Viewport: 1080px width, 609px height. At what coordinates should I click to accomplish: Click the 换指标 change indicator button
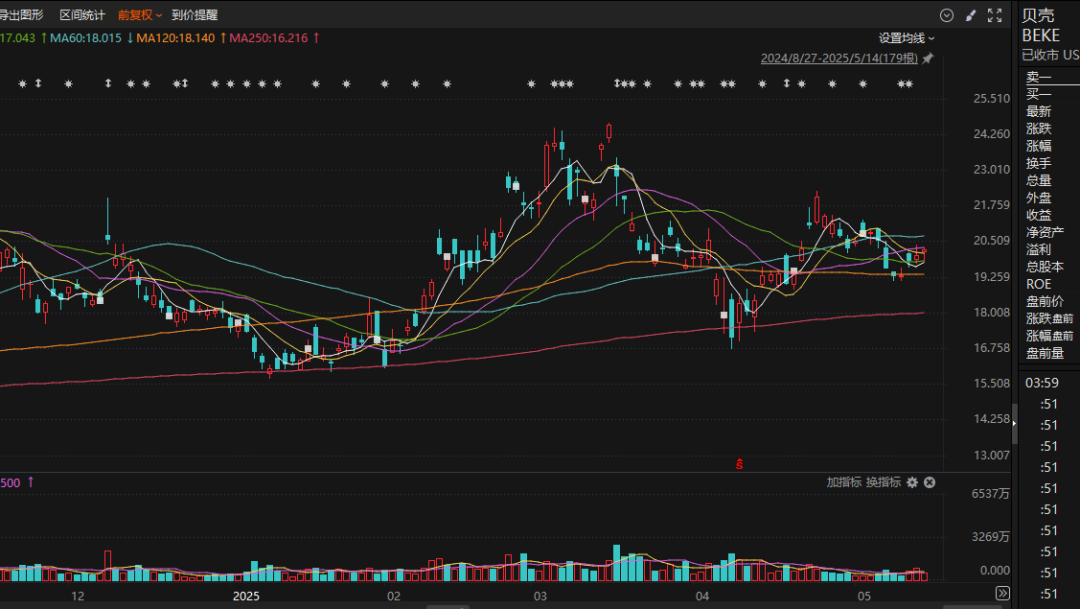(x=883, y=482)
